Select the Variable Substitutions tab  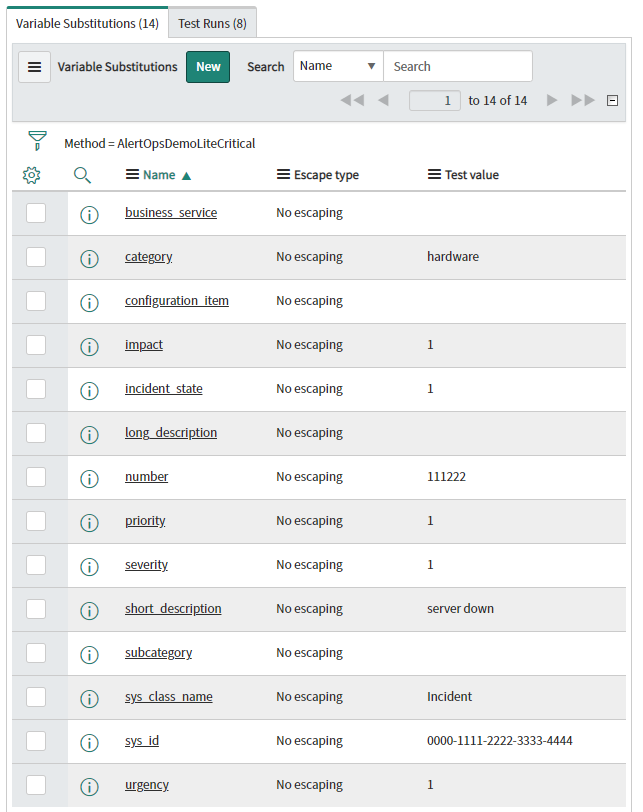87,23
